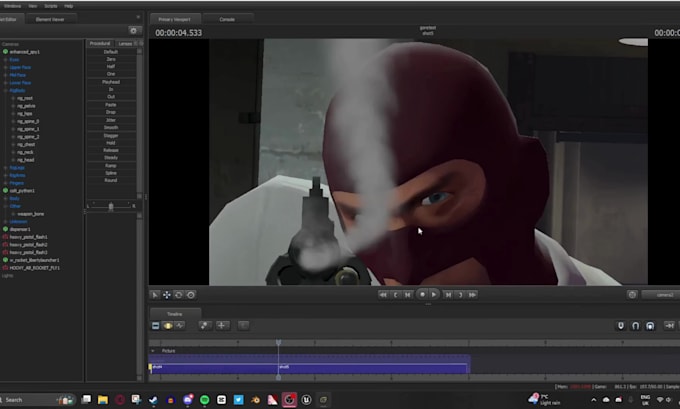
Task: Expand the Fingers group
Action: pos(5,183)
